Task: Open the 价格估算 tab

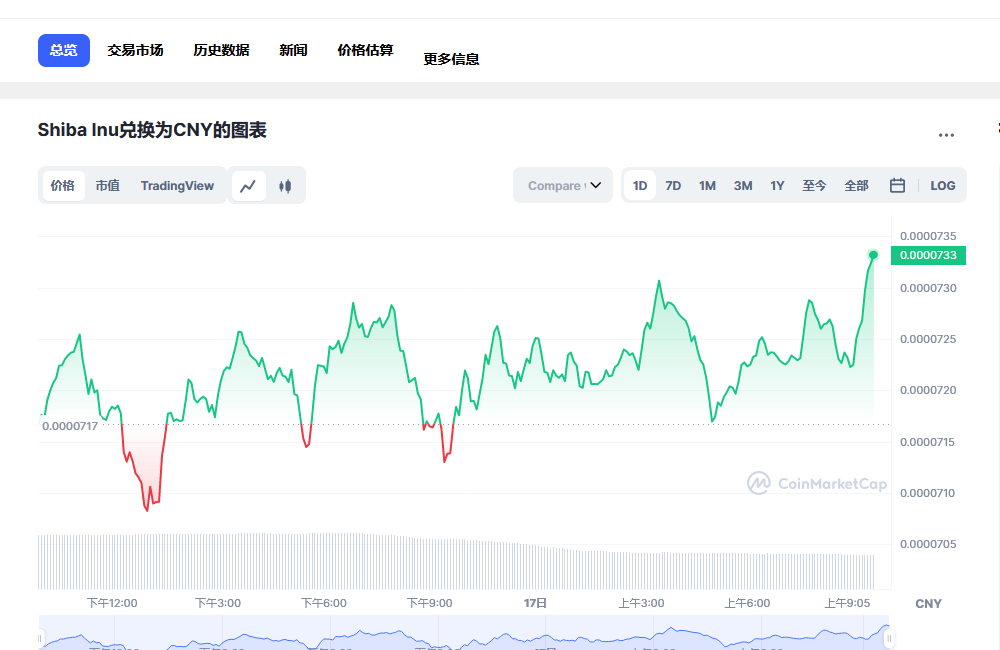Action: (365, 50)
